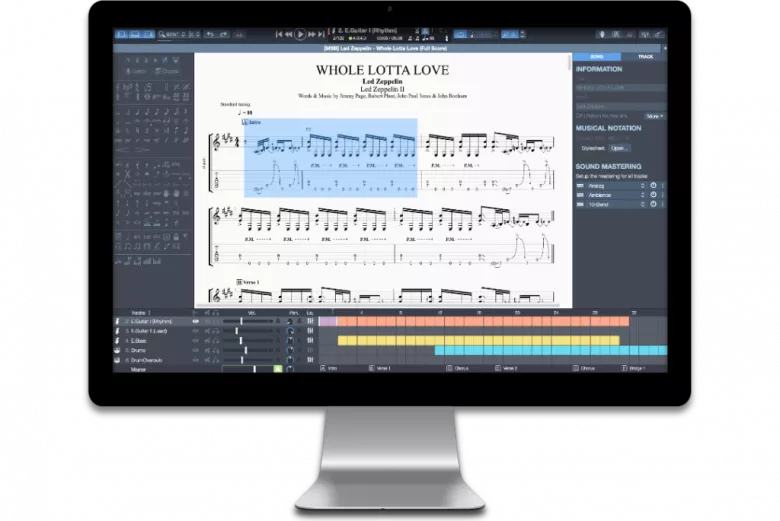780x521 pixels.
Task: Toggle power for the Analog effect
Action: pyautogui.click(x=653, y=186)
